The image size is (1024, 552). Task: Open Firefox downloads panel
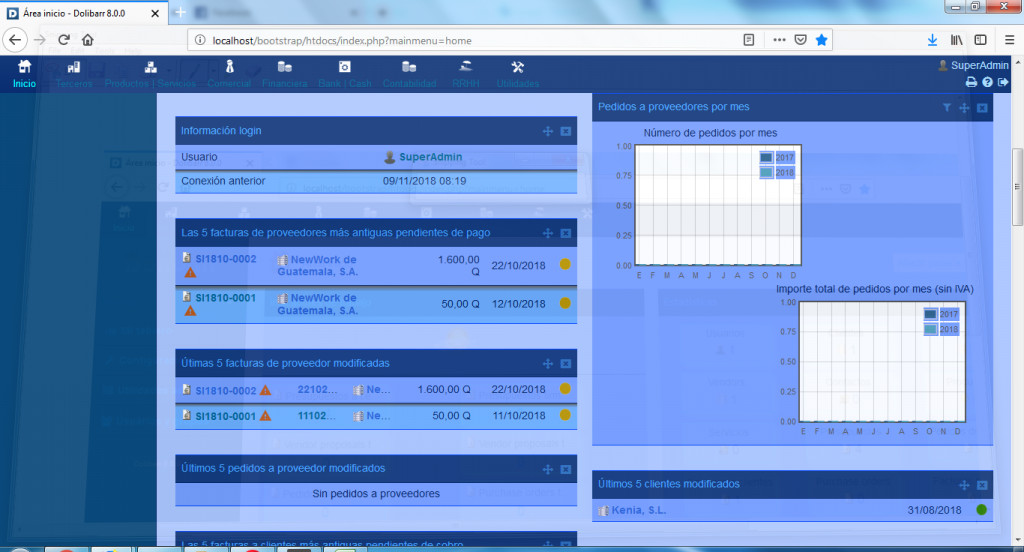tap(933, 40)
